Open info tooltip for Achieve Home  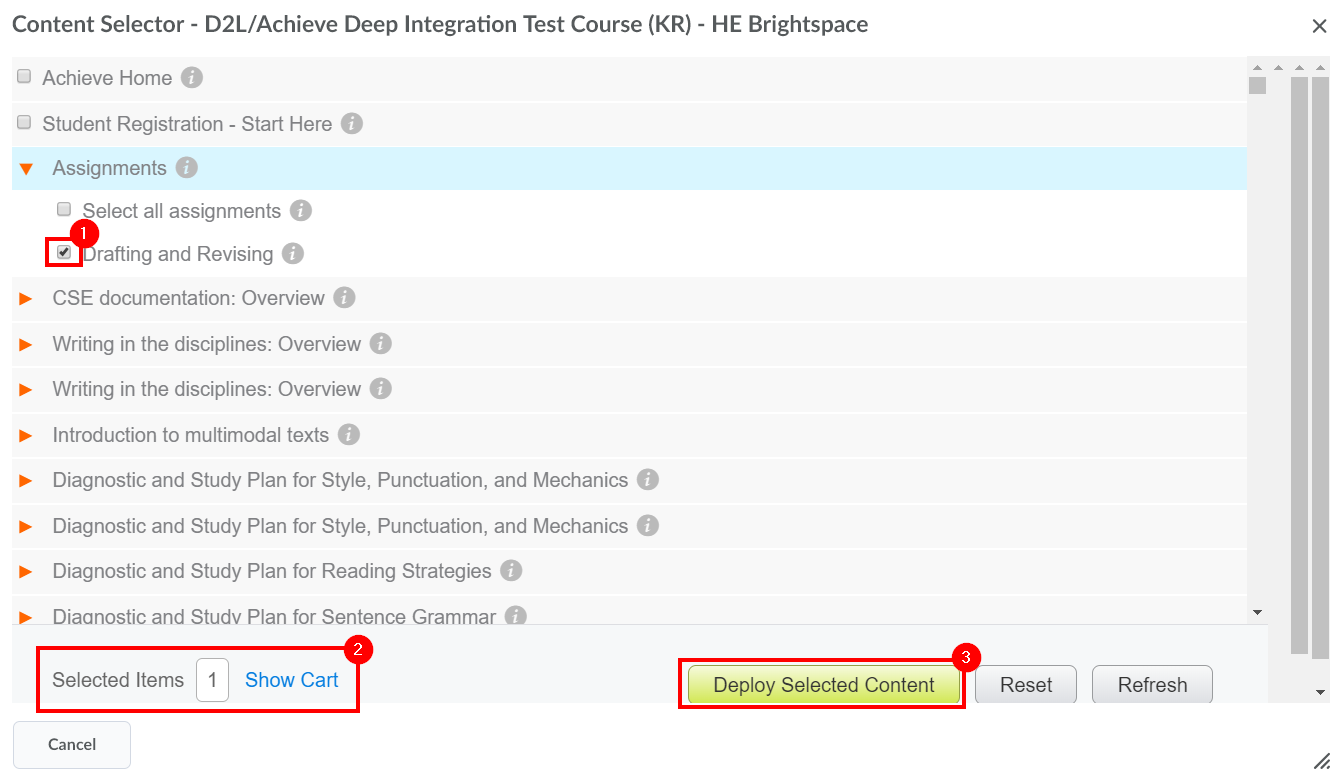click(191, 77)
